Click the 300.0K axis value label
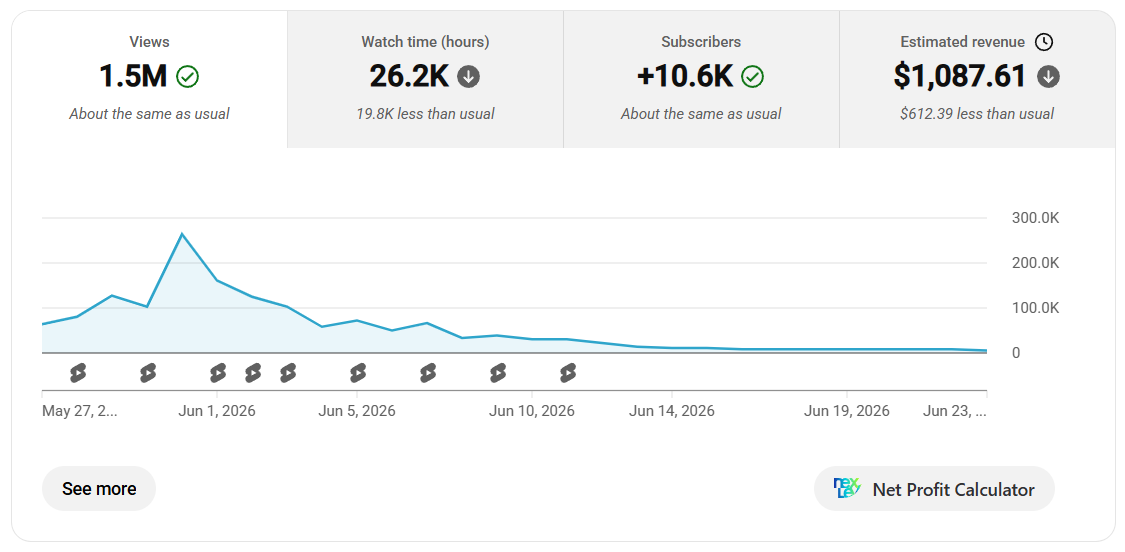 click(x=1035, y=217)
